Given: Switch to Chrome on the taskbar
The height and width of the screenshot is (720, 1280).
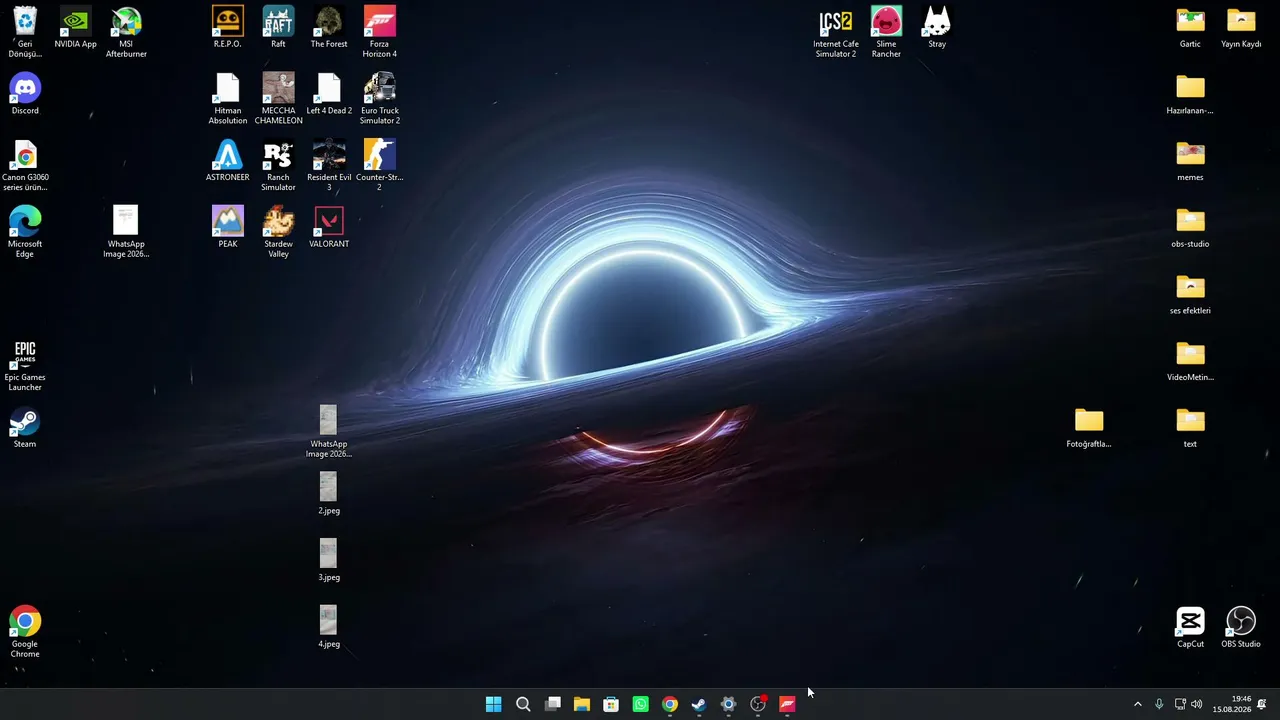Looking at the screenshot, I should (670, 704).
